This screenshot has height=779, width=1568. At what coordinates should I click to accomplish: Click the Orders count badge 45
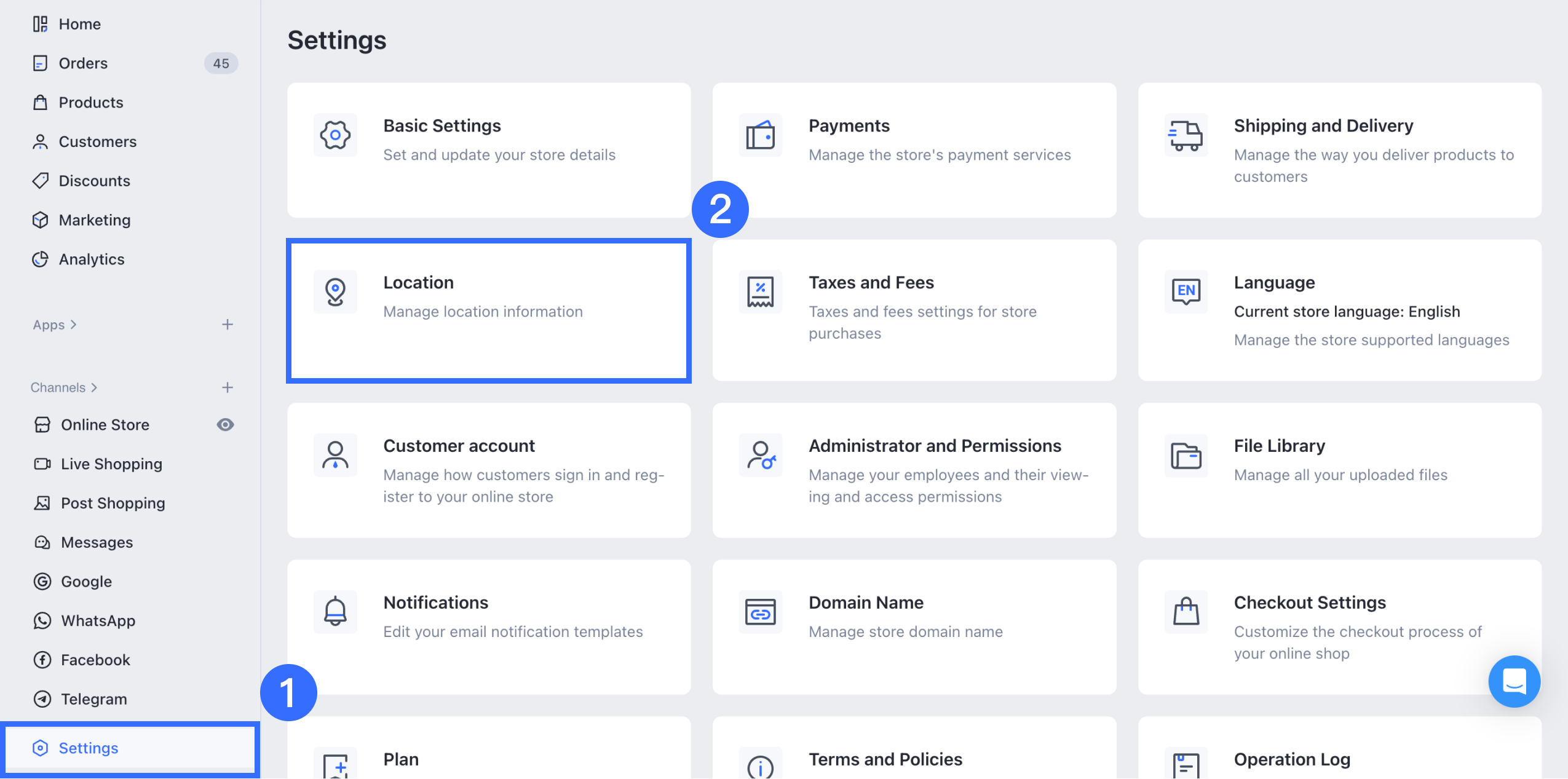pos(221,63)
